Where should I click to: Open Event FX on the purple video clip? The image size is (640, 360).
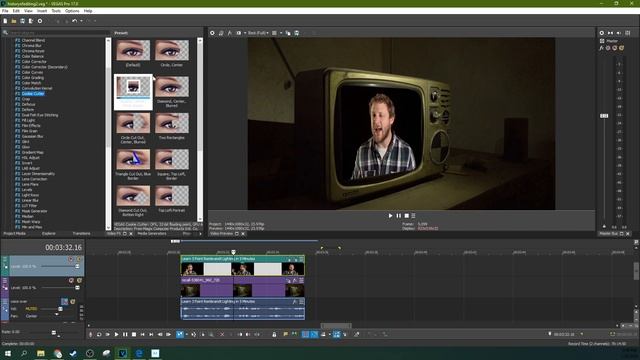click(295, 280)
